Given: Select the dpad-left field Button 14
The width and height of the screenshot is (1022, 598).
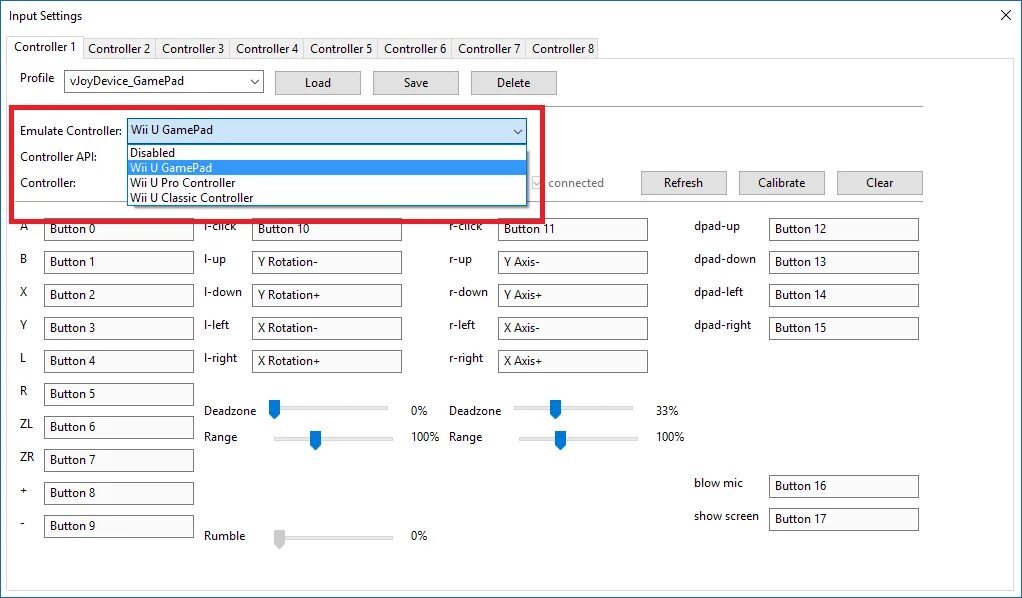Looking at the screenshot, I should [844, 295].
